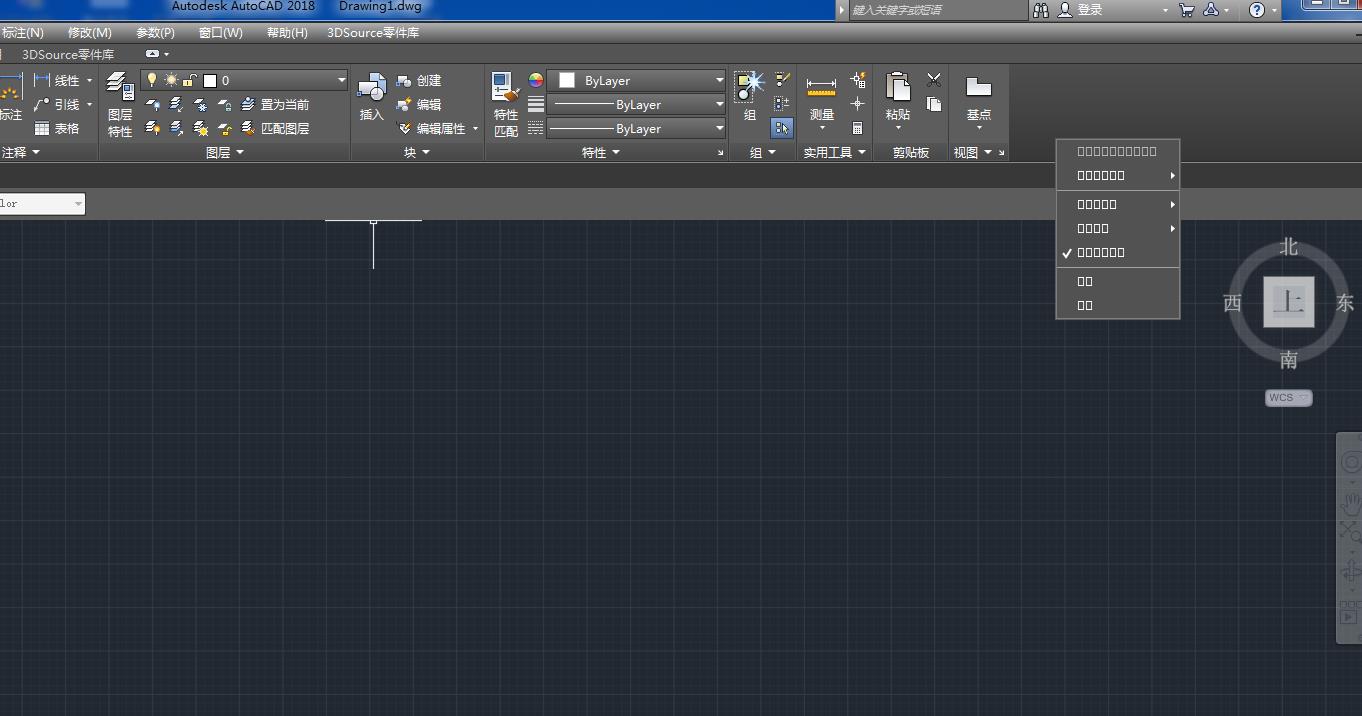Click the 基点 base point view icon

pos(979,99)
